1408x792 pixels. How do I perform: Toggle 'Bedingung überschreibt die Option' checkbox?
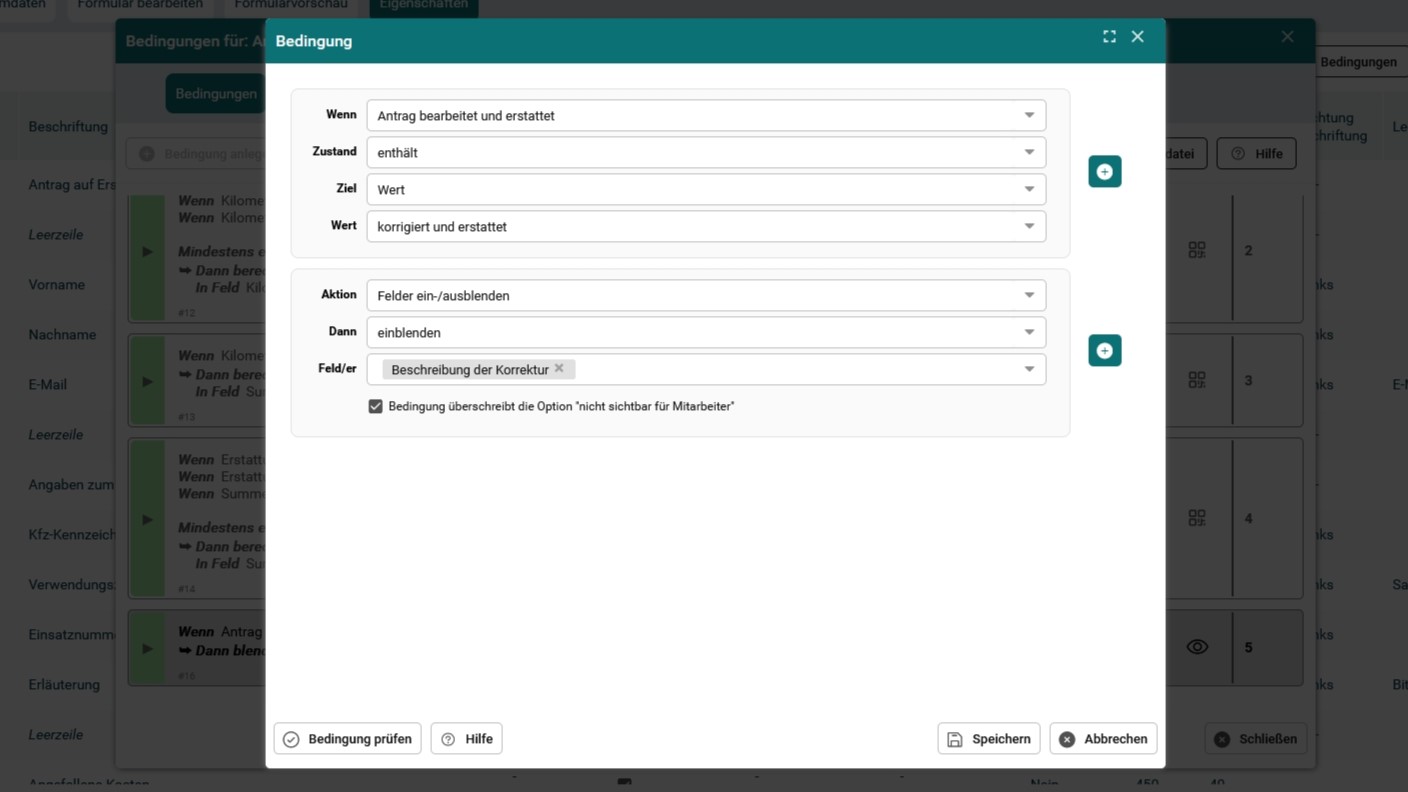point(375,407)
